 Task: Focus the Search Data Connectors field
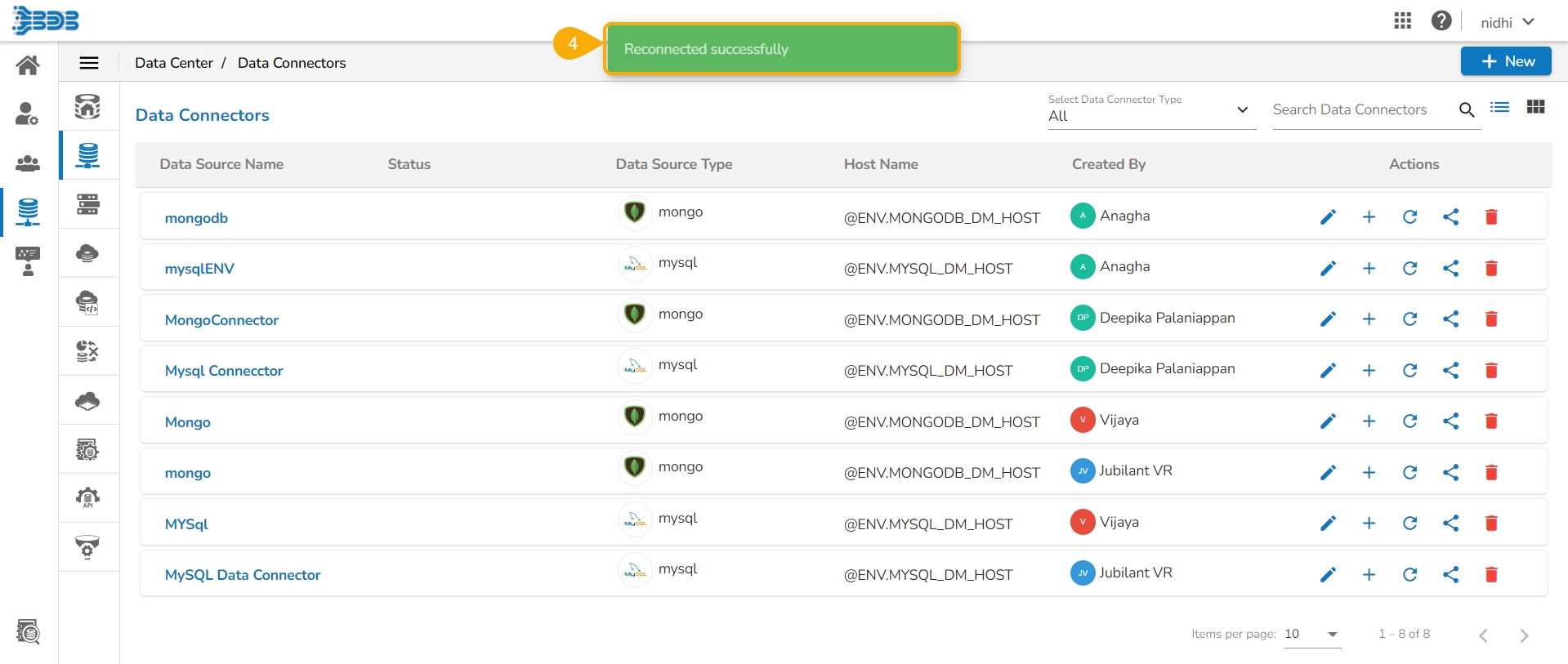[1360, 110]
